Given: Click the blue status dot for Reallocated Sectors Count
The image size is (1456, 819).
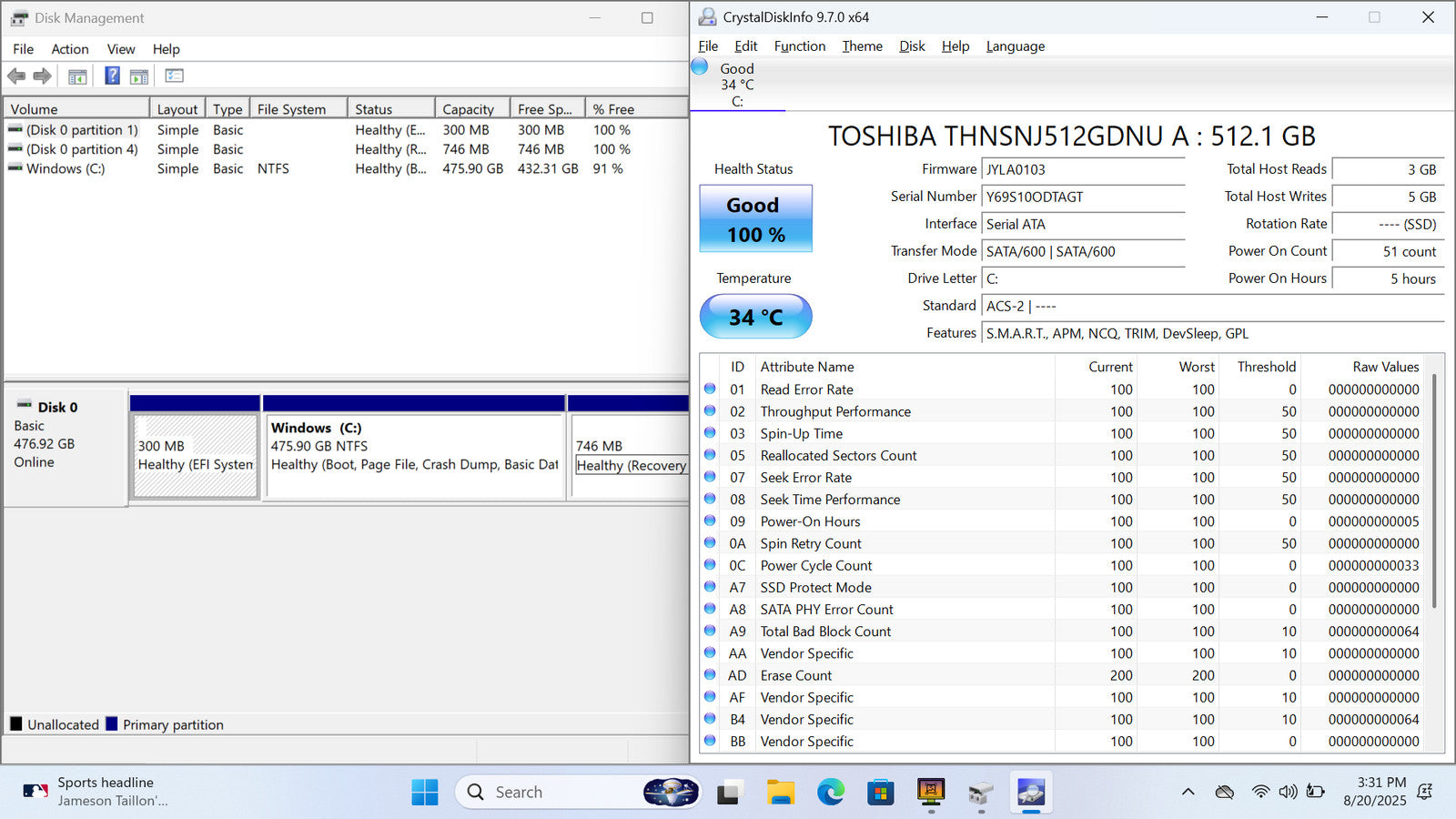Looking at the screenshot, I should [710, 455].
